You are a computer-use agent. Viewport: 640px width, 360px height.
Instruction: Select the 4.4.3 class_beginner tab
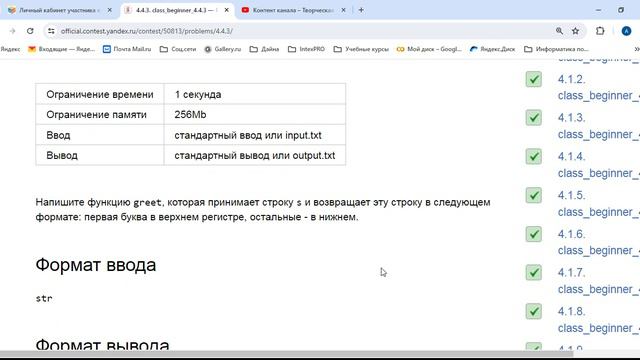click(178, 10)
